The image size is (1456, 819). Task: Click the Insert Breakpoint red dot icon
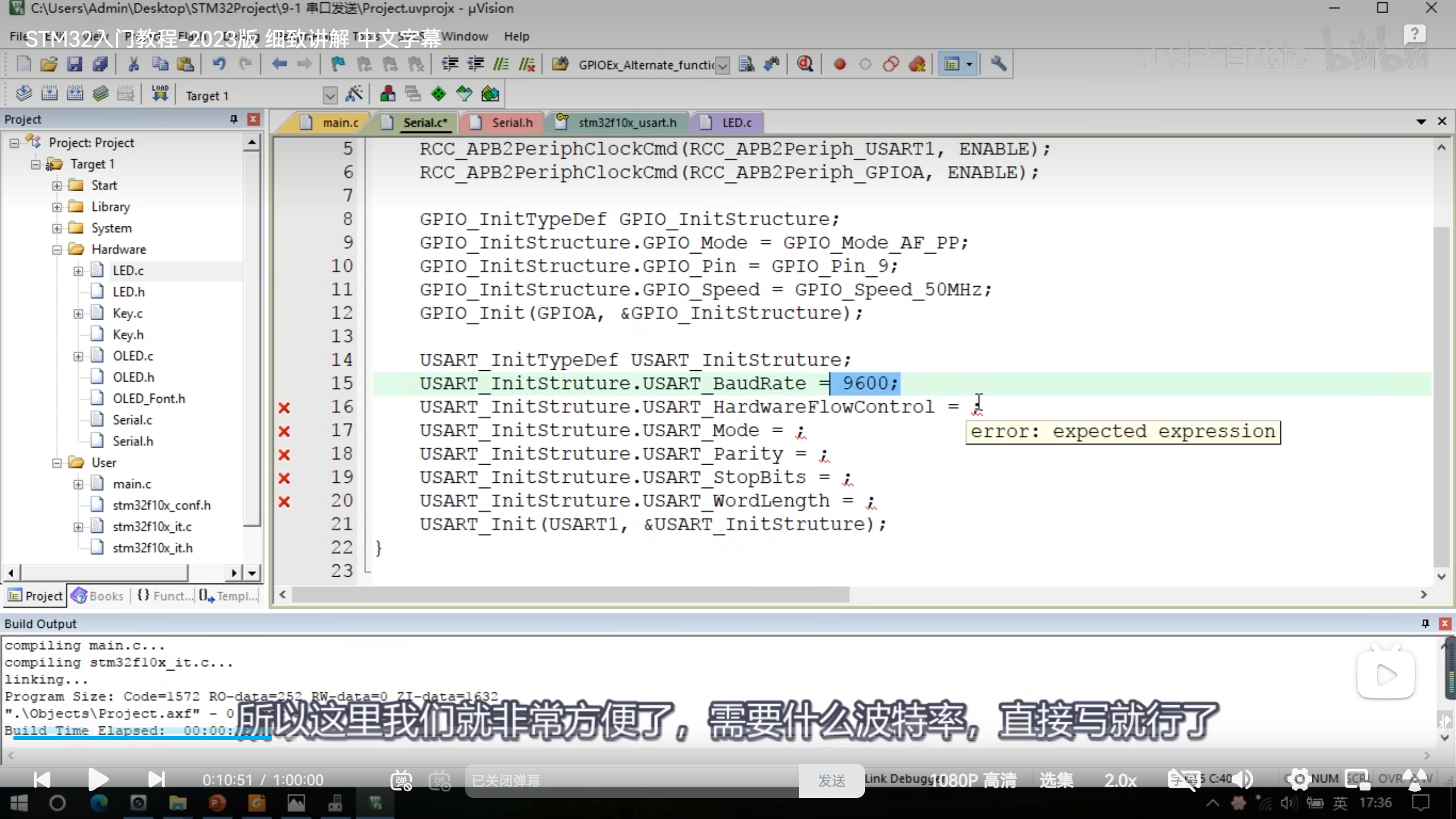[839, 64]
